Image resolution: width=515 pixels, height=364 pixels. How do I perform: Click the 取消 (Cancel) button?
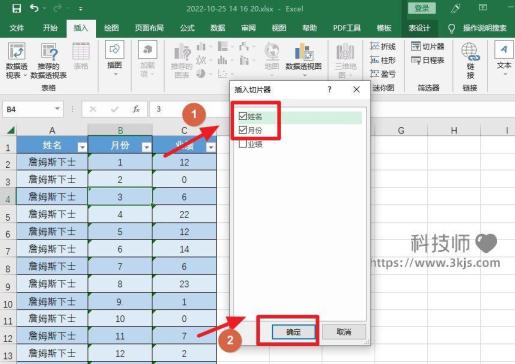(344, 332)
